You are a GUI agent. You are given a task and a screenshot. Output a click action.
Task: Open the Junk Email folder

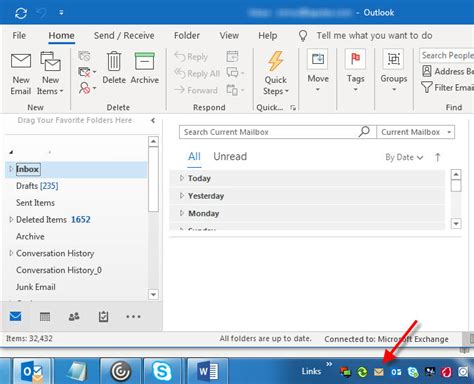click(36, 287)
